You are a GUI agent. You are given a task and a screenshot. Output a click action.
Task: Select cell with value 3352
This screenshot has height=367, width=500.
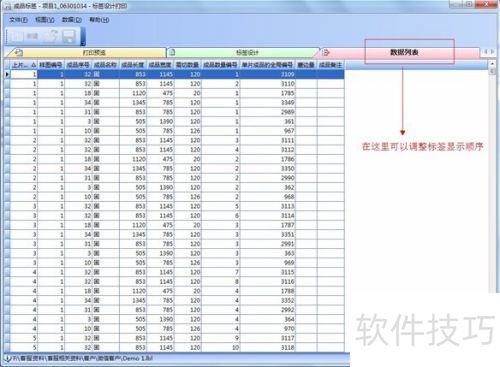(x=268, y=300)
